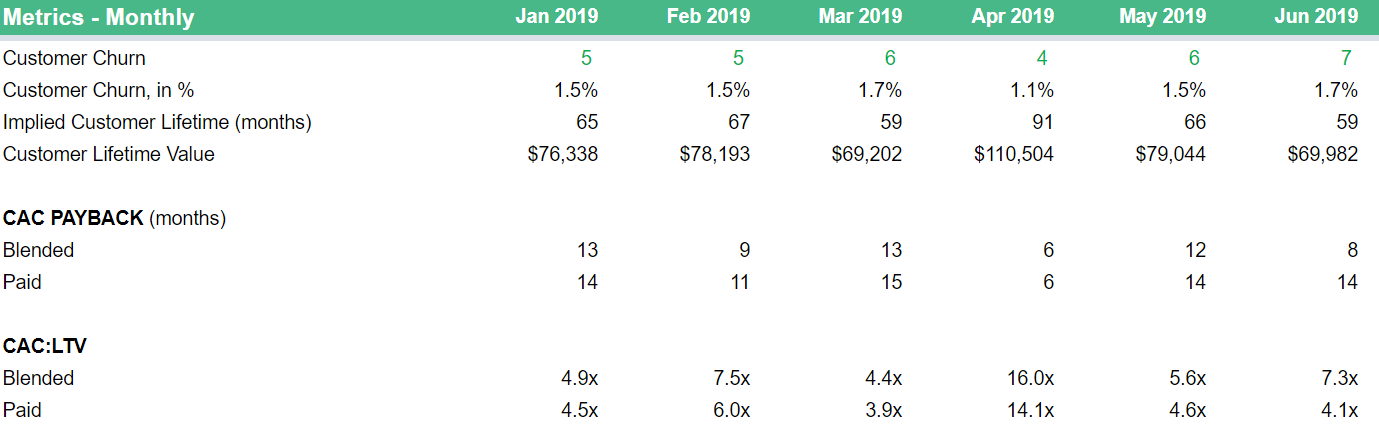1379x432 pixels.
Task: Select the green Customer Churn value 7
Action: pos(1346,58)
